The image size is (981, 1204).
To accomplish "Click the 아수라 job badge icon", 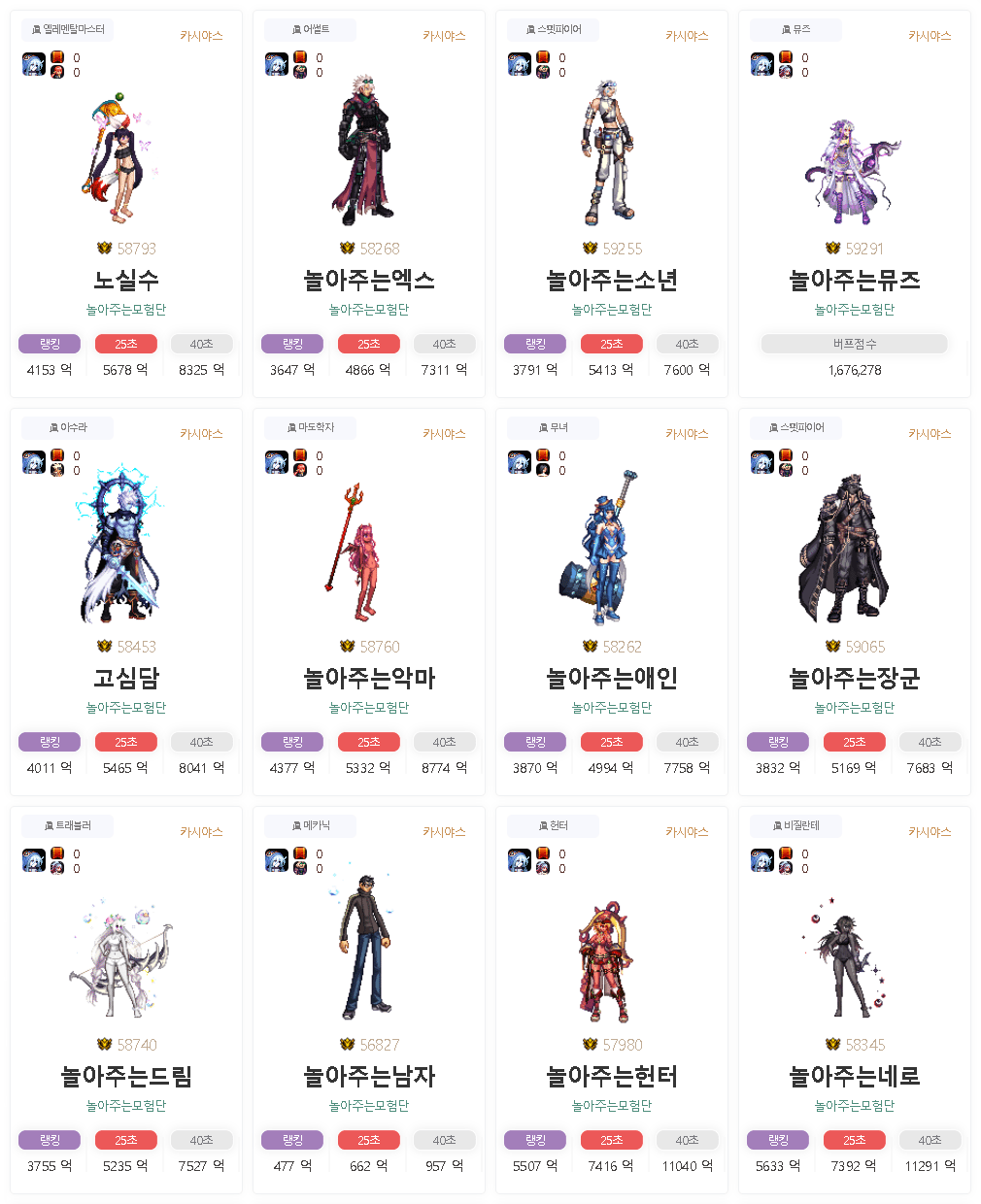I will (x=53, y=427).
